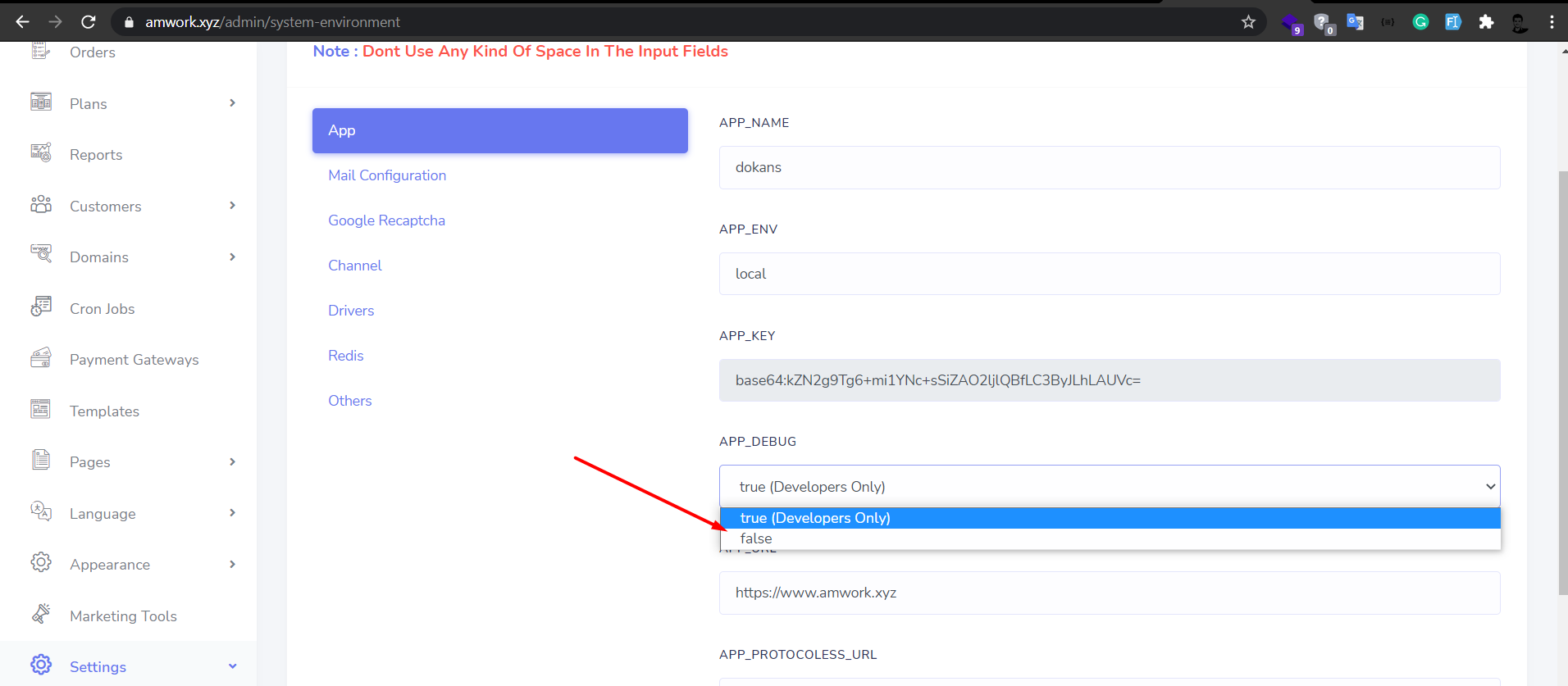
Task: Open the Redis settings tab
Action: 345,356
